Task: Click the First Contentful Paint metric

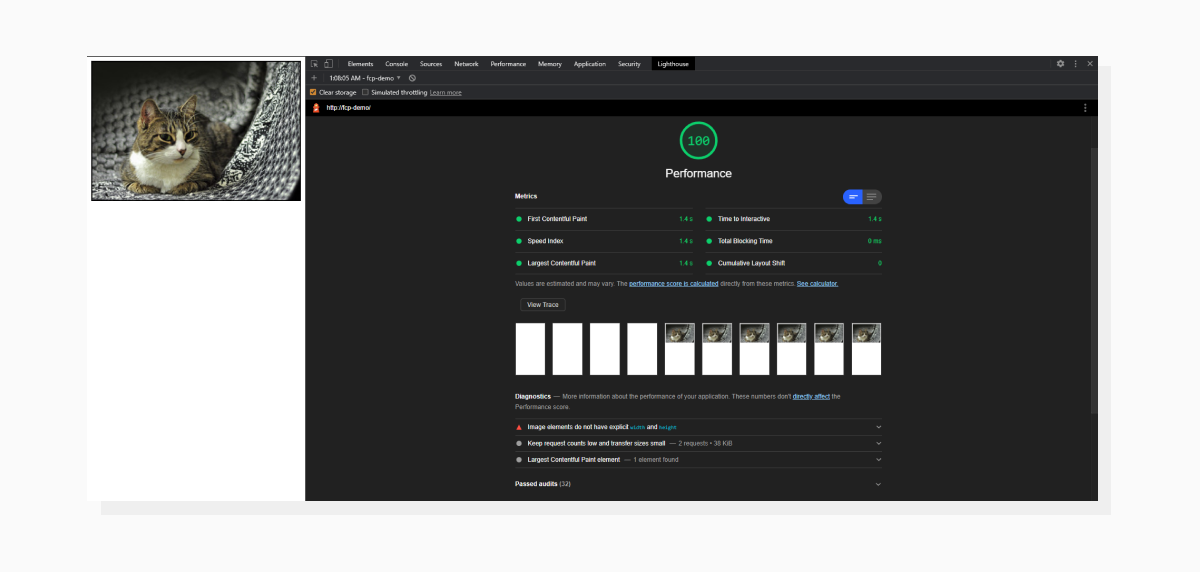Action: (605, 219)
